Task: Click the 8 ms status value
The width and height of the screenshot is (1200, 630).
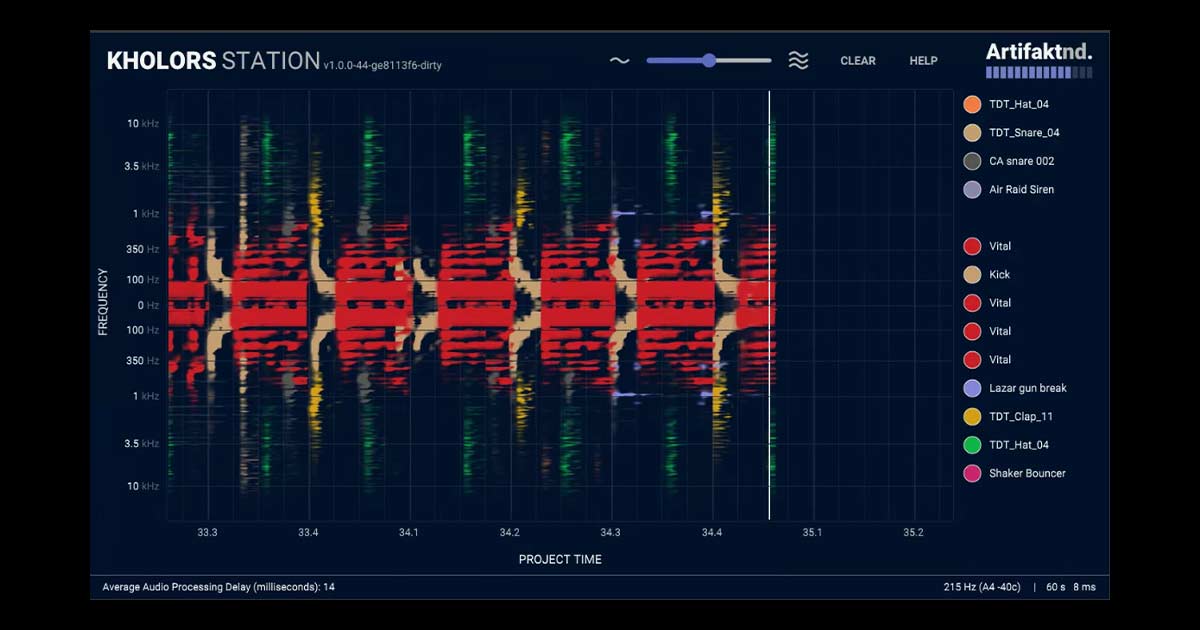Action: pos(1084,587)
